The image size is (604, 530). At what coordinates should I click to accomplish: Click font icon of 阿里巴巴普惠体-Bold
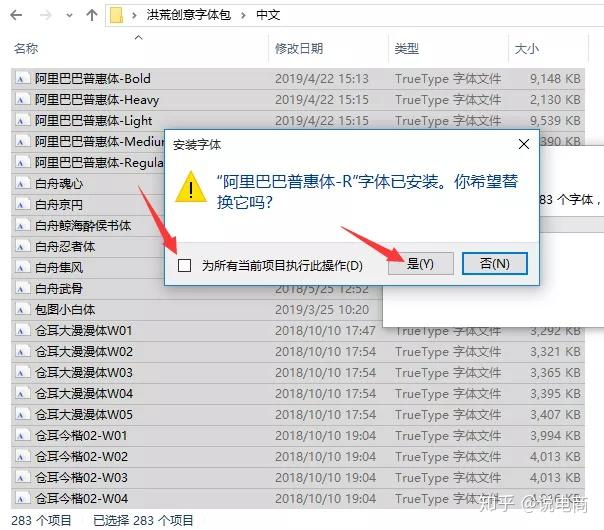[22, 79]
